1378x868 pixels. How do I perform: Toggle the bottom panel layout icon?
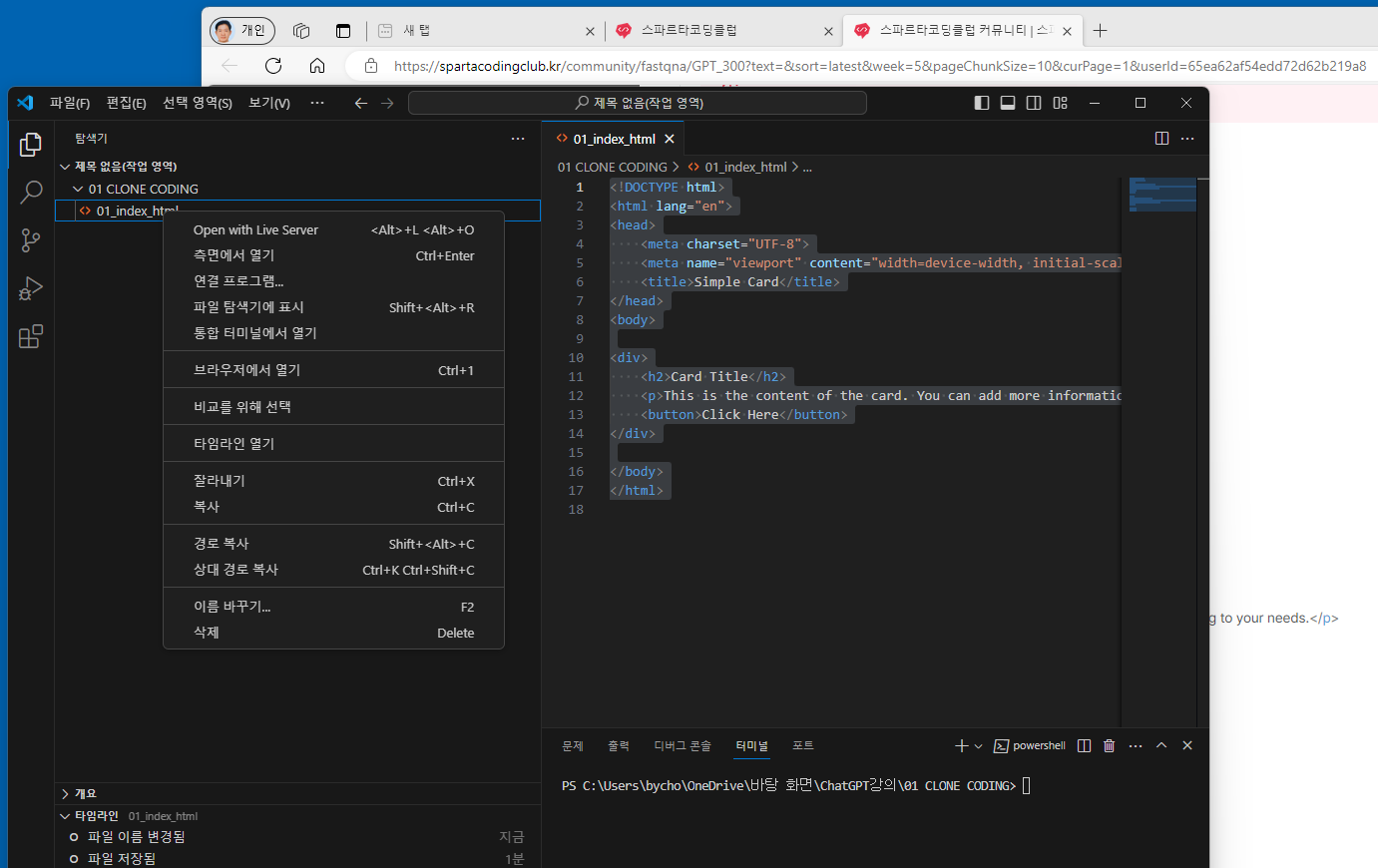pyautogui.click(x=1008, y=103)
